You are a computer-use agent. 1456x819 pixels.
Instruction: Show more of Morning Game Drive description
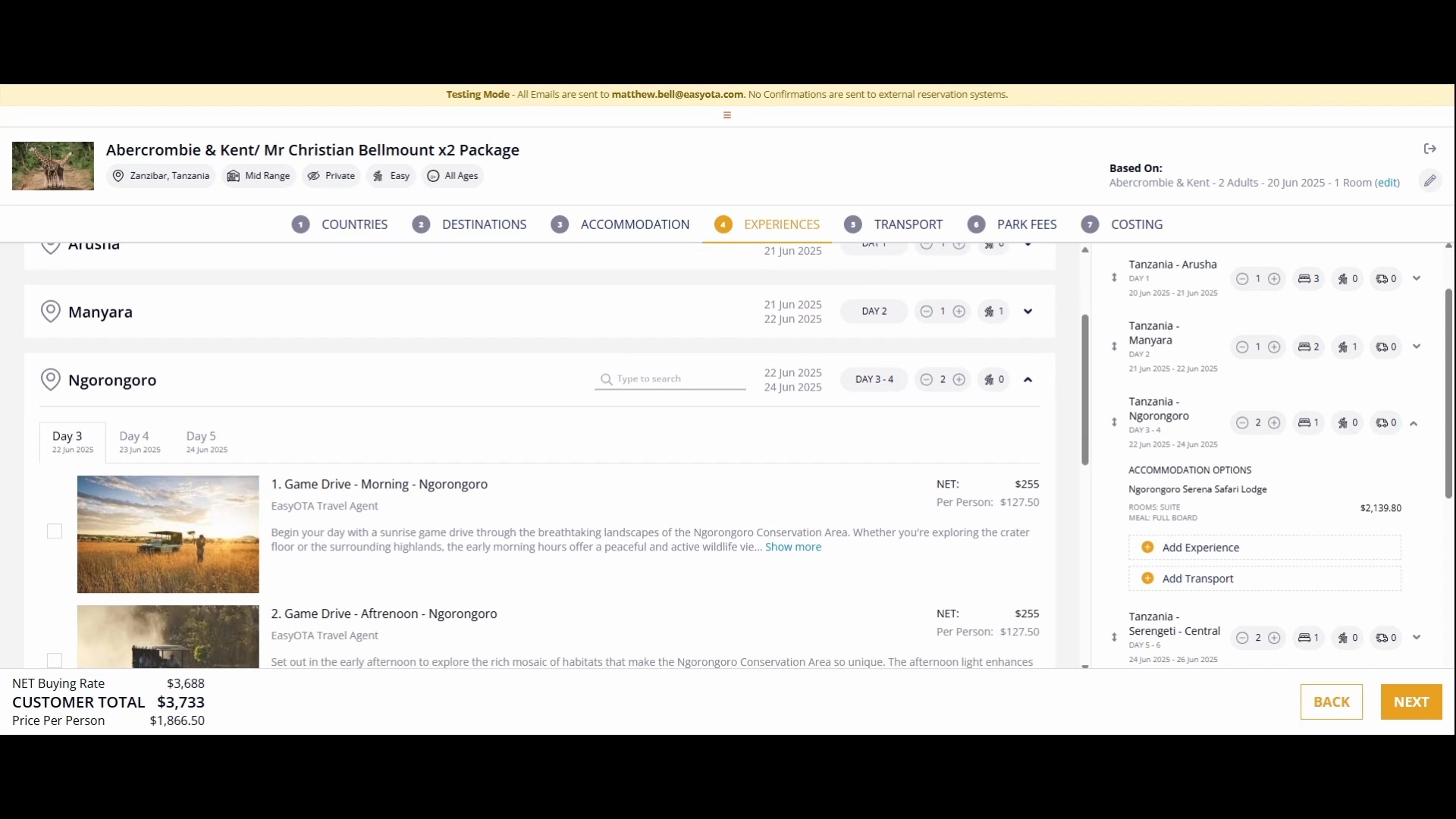[x=793, y=548]
